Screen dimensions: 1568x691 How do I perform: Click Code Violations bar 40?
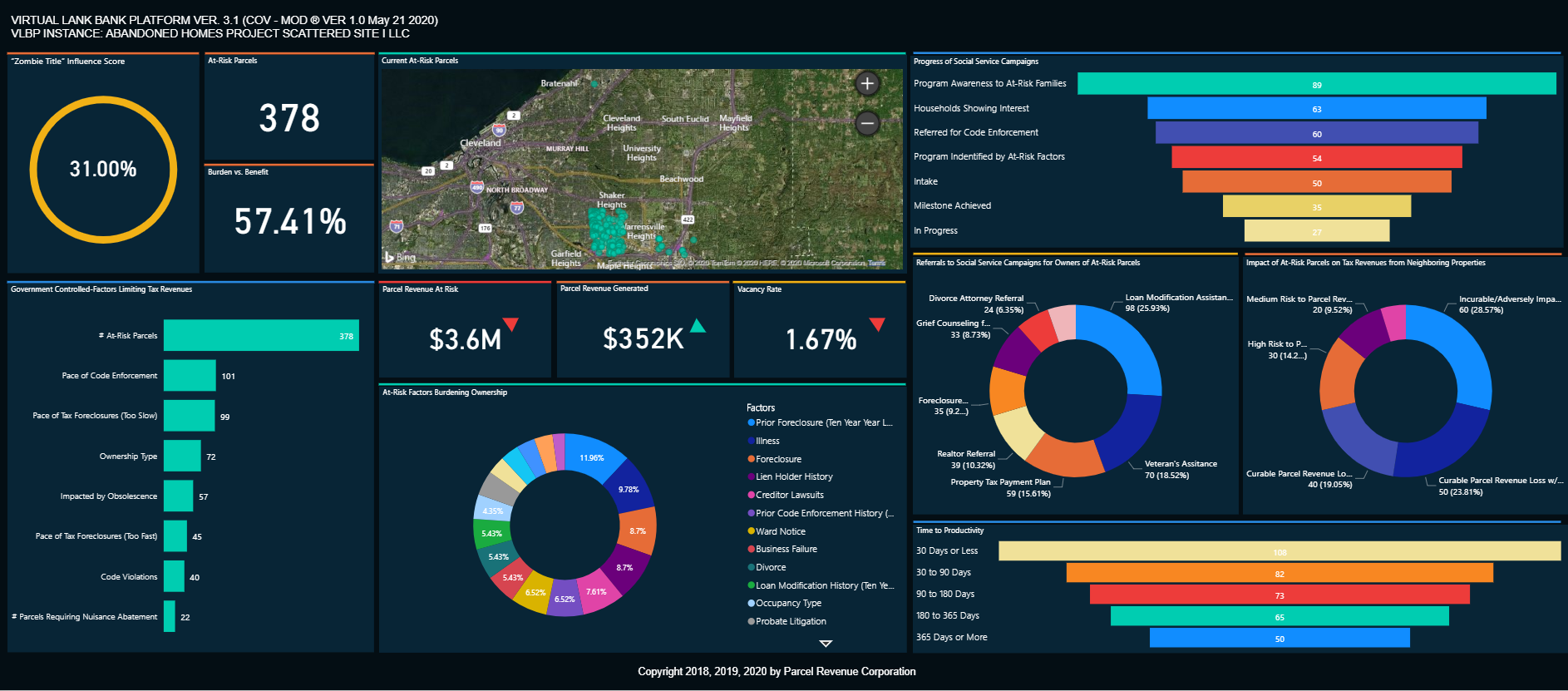tap(174, 577)
